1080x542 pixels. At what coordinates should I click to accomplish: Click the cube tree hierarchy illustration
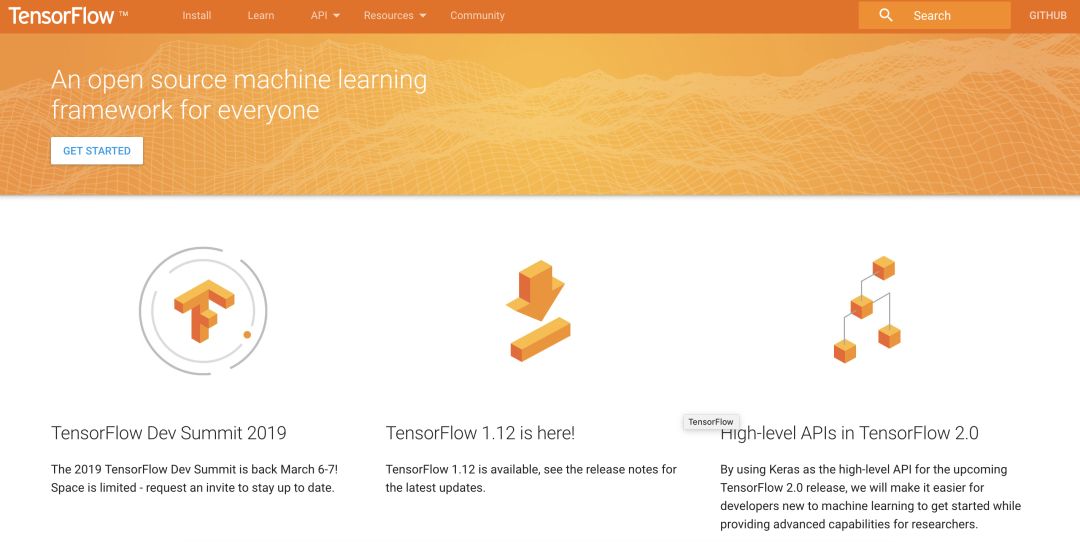coord(867,309)
